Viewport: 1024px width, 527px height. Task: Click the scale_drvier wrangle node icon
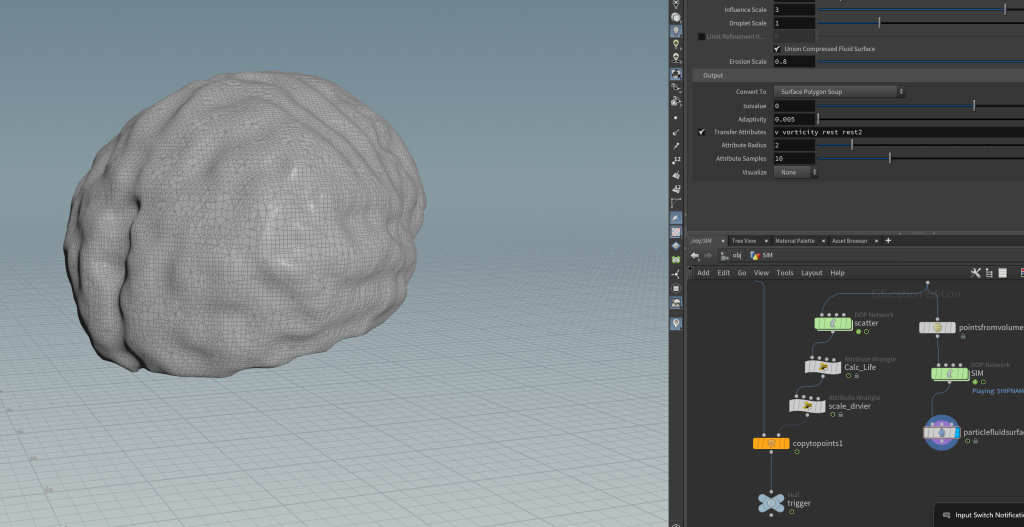click(x=807, y=406)
